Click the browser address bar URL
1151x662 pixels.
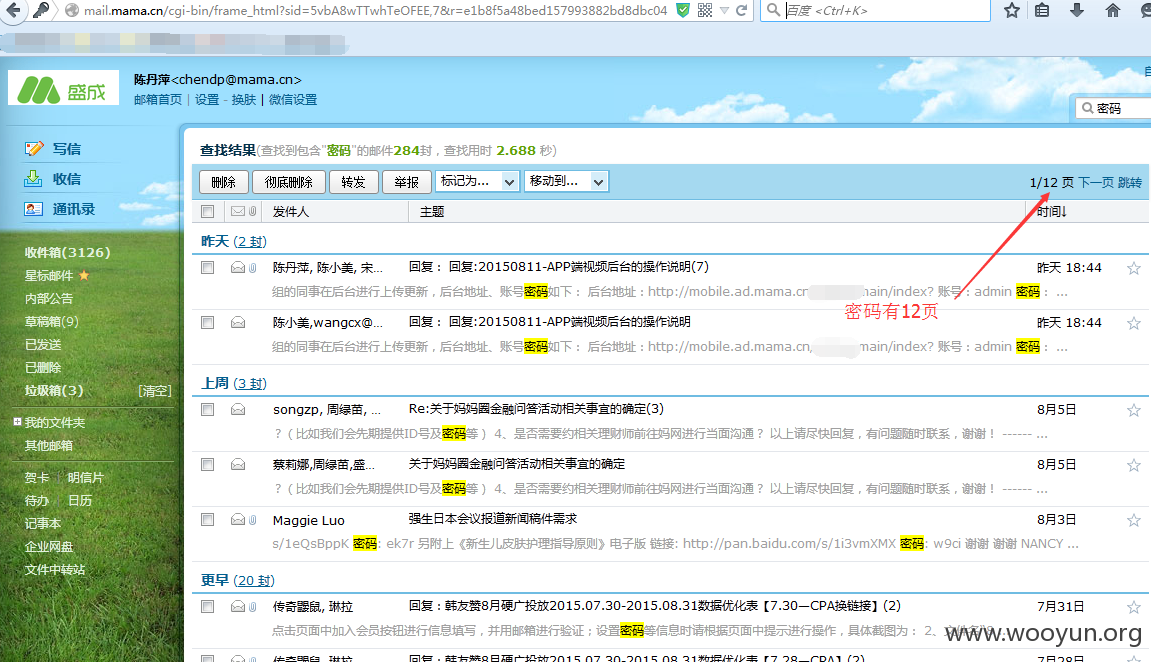coord(375,10)
